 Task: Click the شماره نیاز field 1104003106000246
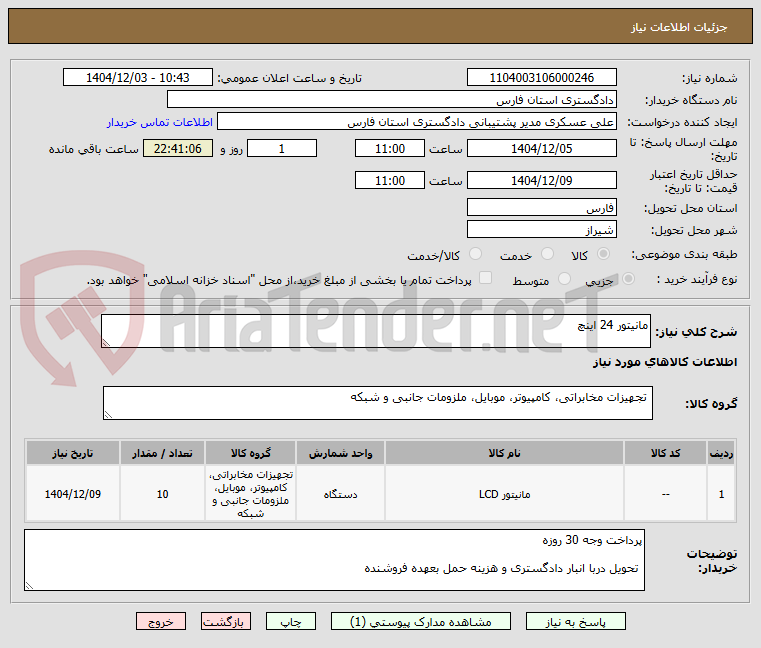pyautogui.click(x=542, y=77)
